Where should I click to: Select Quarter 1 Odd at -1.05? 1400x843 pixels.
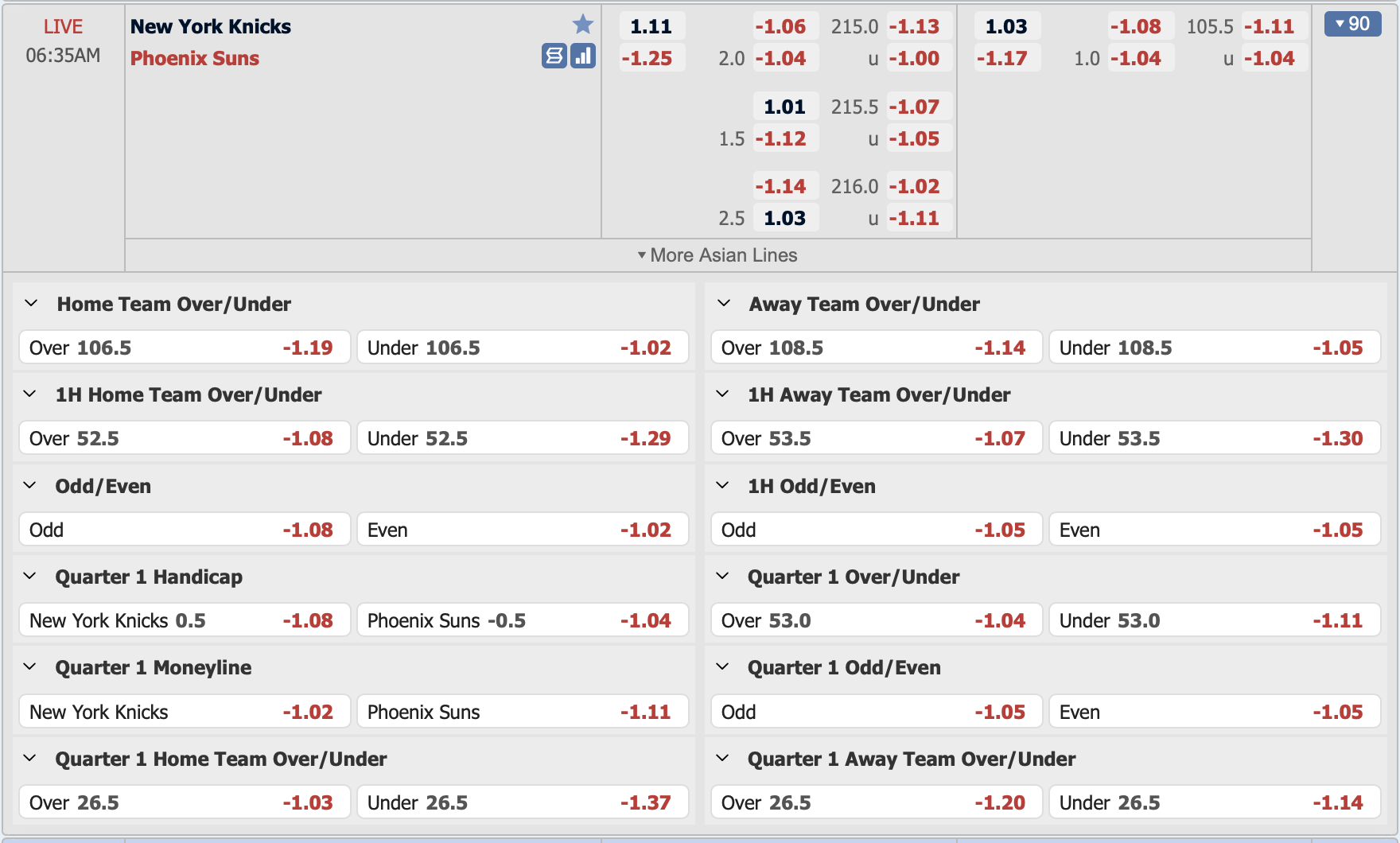coord(877,712)
